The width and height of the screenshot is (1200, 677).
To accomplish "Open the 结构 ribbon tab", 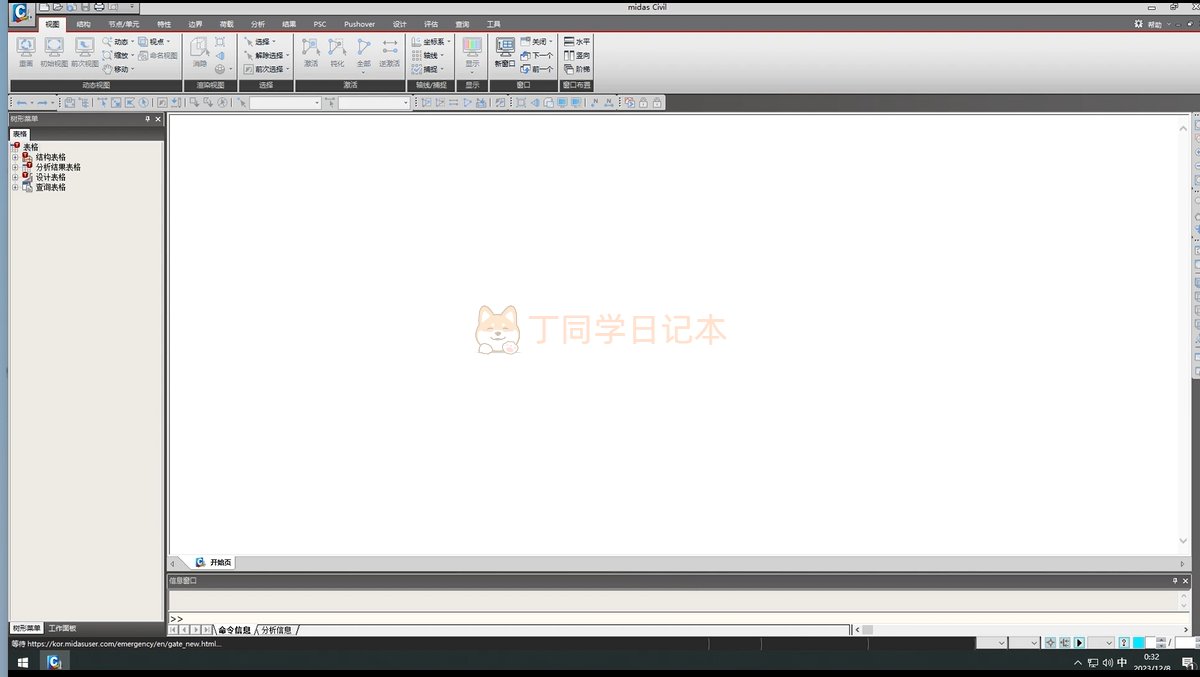I will (83, 24).
